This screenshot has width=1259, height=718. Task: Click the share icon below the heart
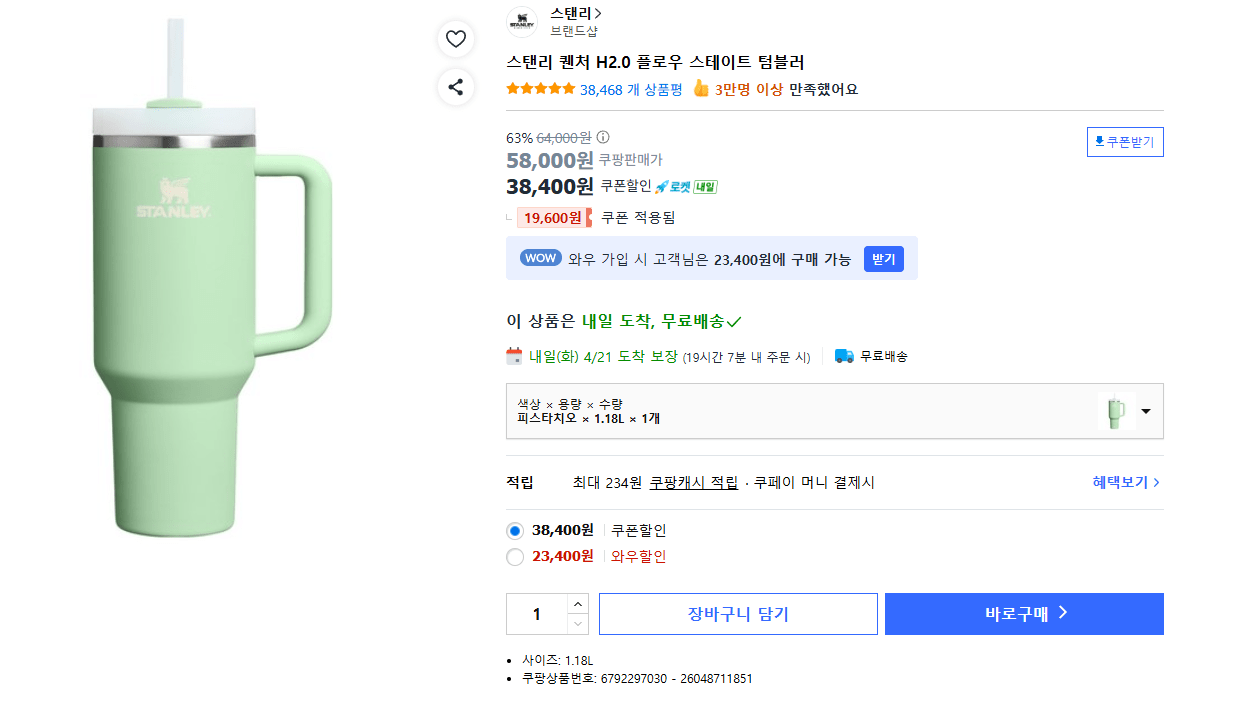tap(456, 87)
